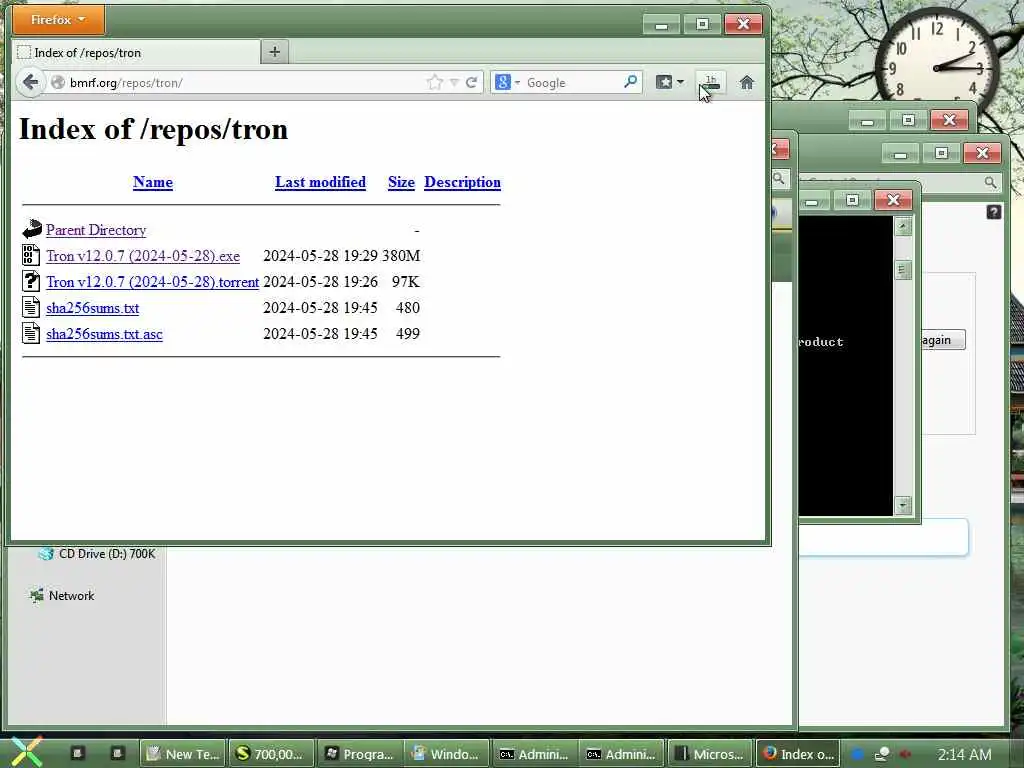The height and width of the screenshot is (768, 1024).
Task: Sort listing by Description
Action: tap(462, 182)
